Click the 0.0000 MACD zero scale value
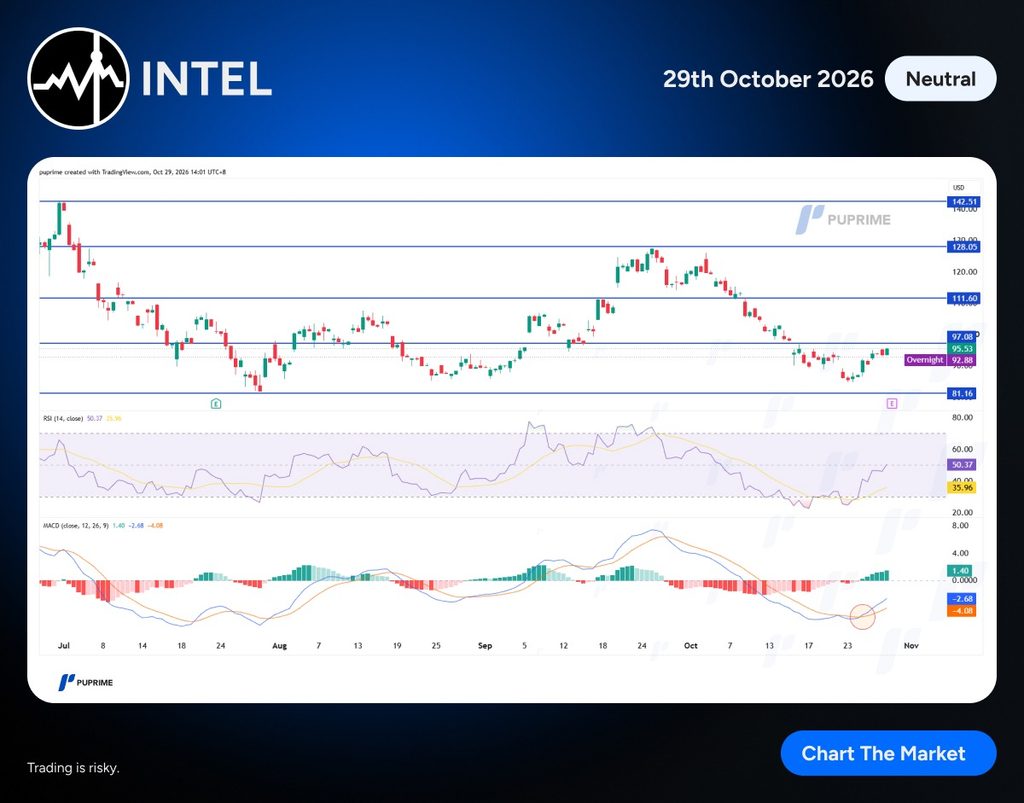This screenshot has height=803, width=1024. coord(965,580)
